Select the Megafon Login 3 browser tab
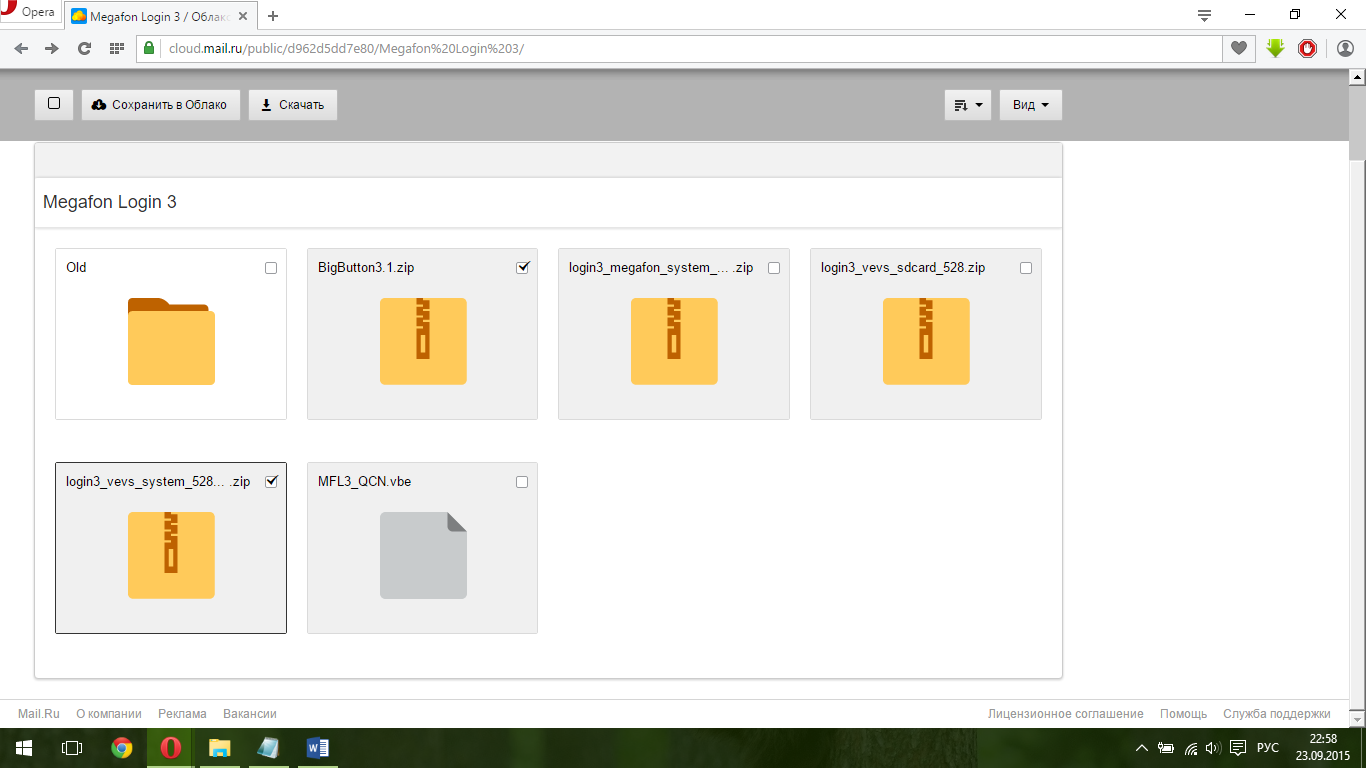1366x768 pixels. [x=160, y=16]
